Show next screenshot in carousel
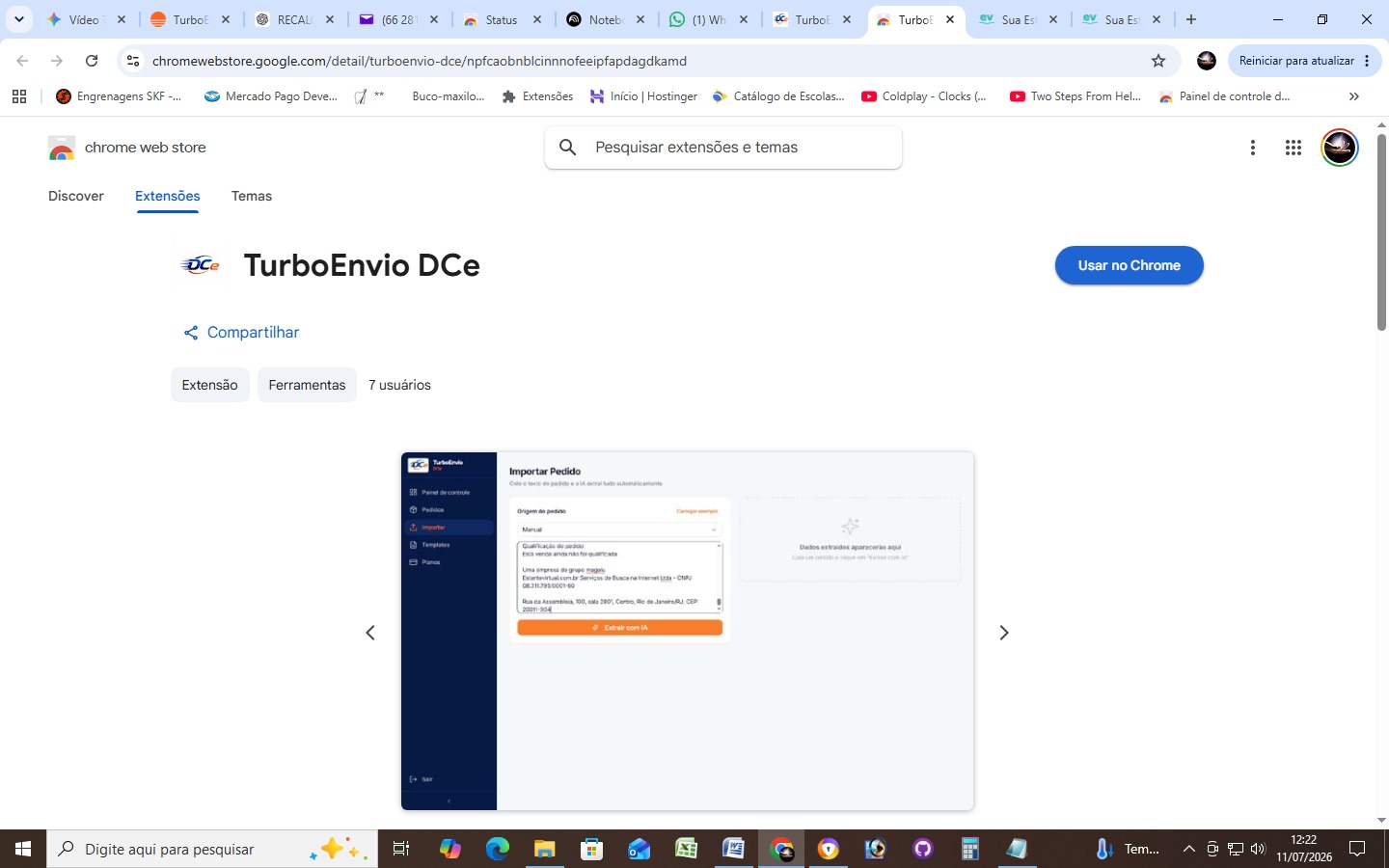 tap(1004, 633)
